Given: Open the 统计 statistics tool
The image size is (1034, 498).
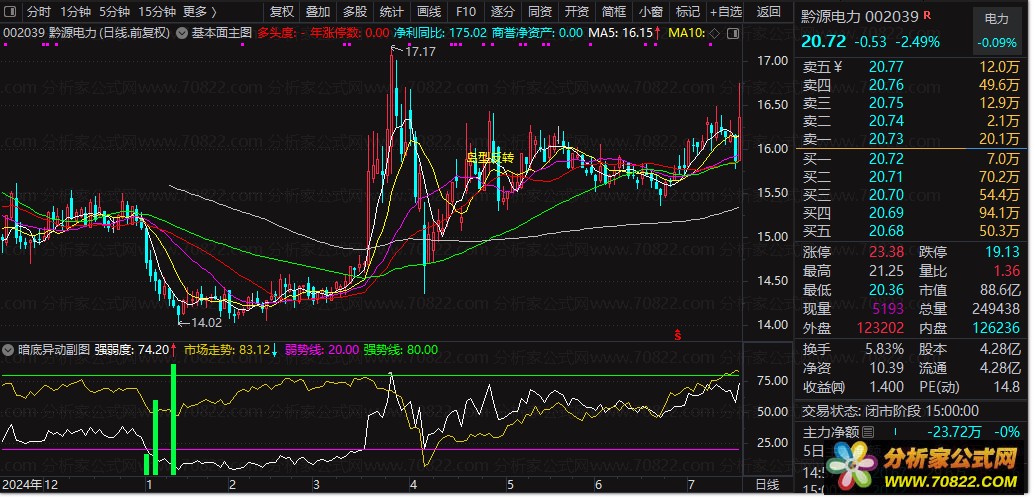Looking at the screenshot, I should [392, 12].
